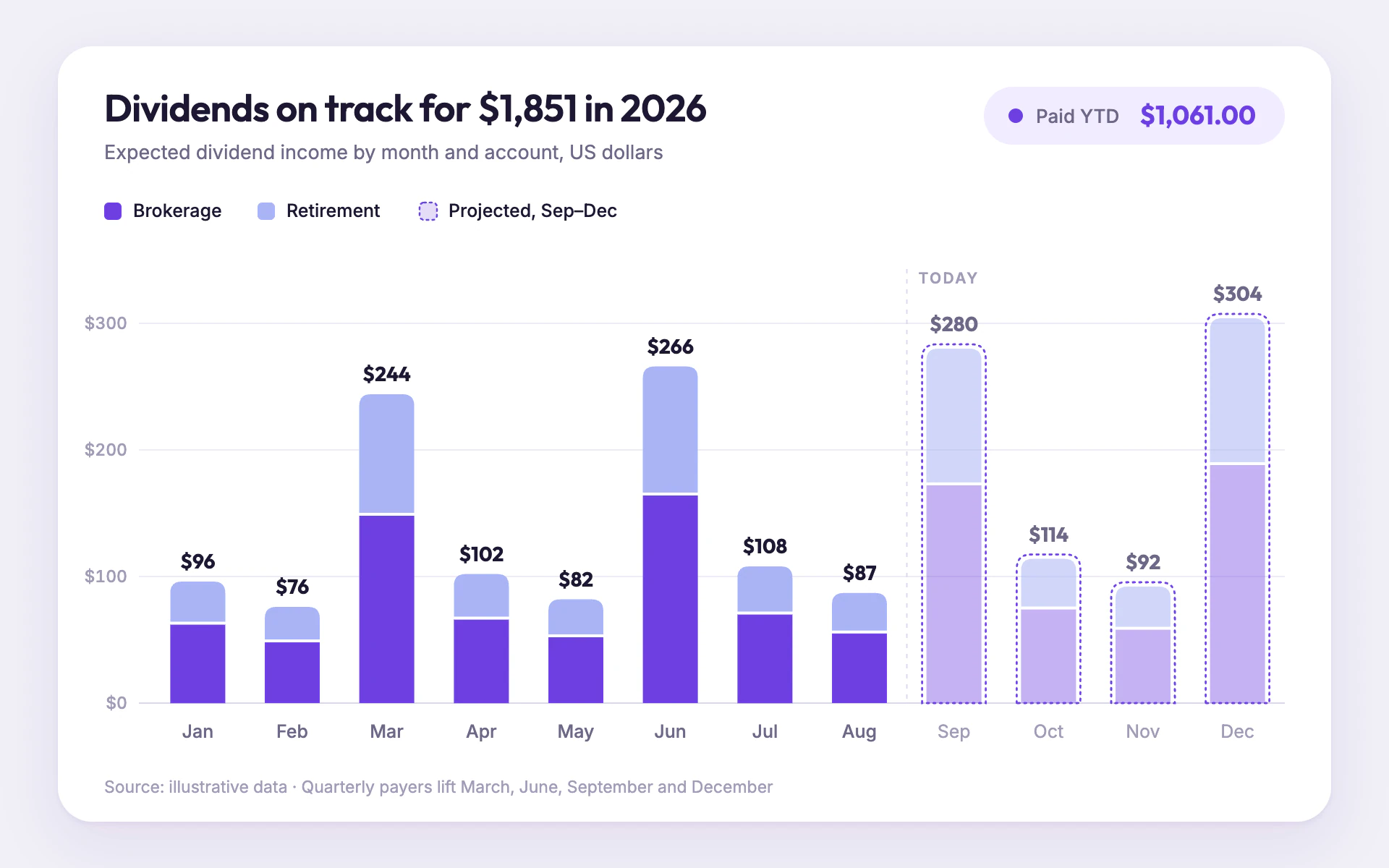Click the projected September bar

point(953,524)
